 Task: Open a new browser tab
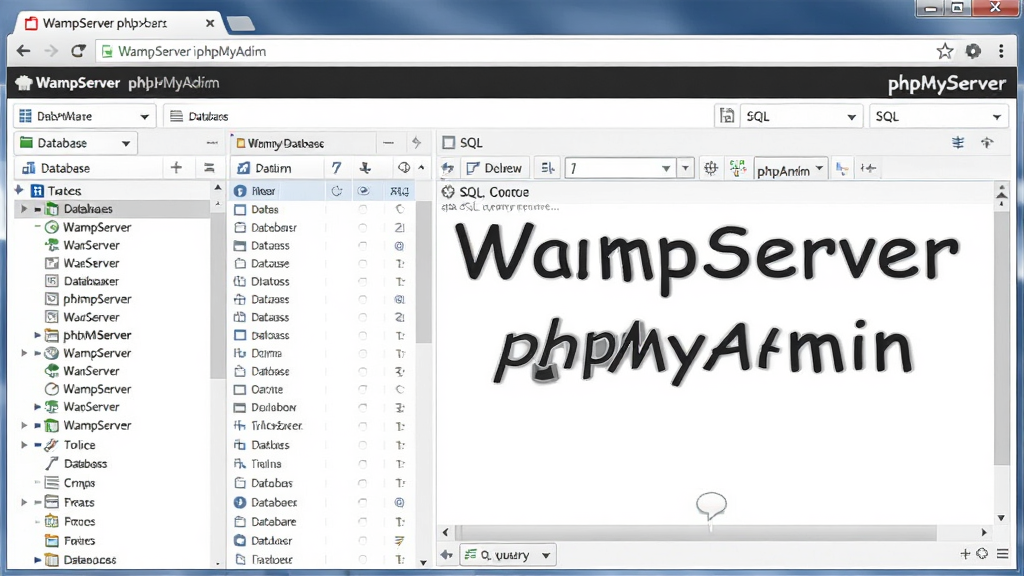[241, 24]
